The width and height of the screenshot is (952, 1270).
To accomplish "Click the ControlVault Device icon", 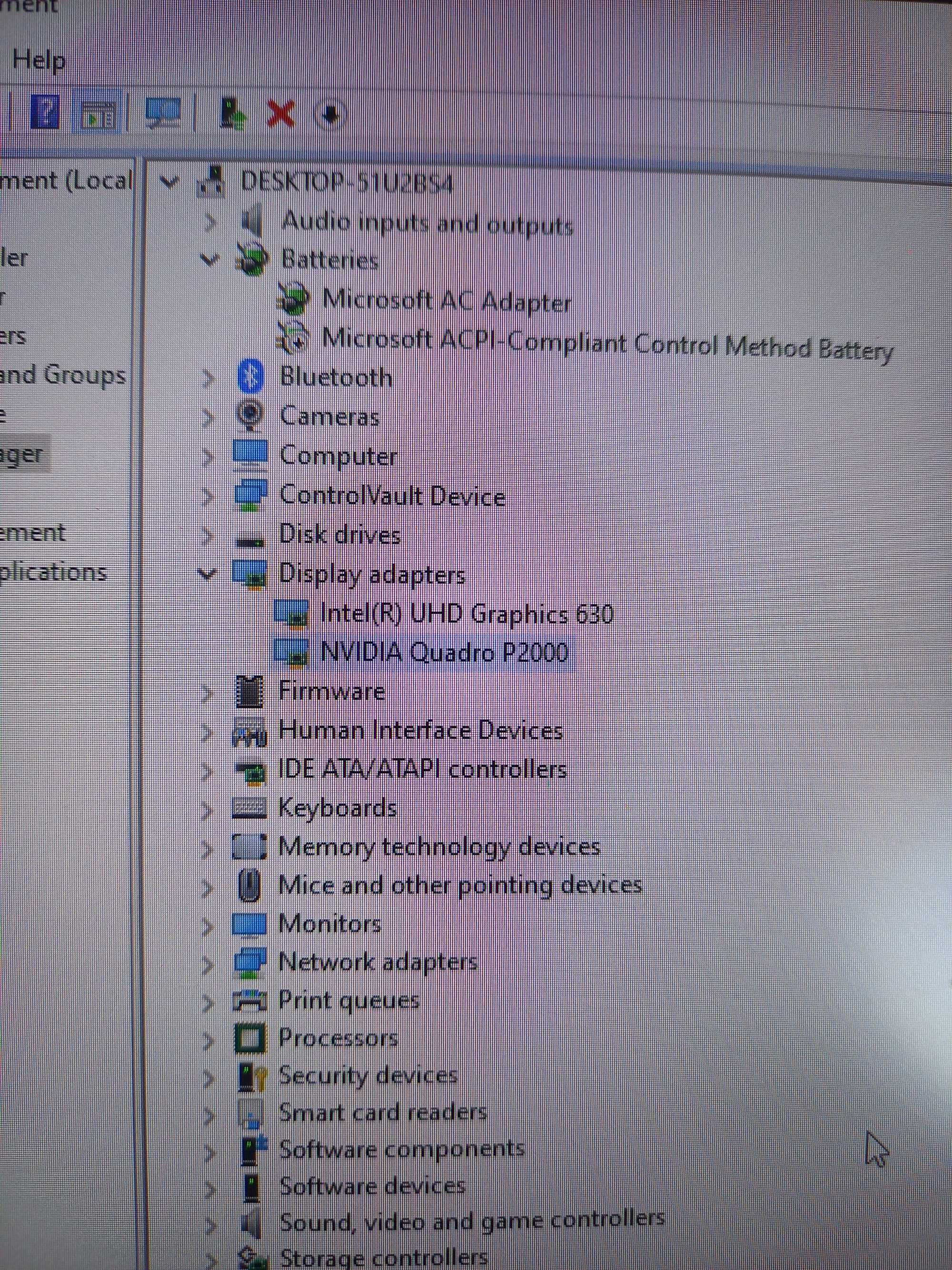I will click(251, 495).
